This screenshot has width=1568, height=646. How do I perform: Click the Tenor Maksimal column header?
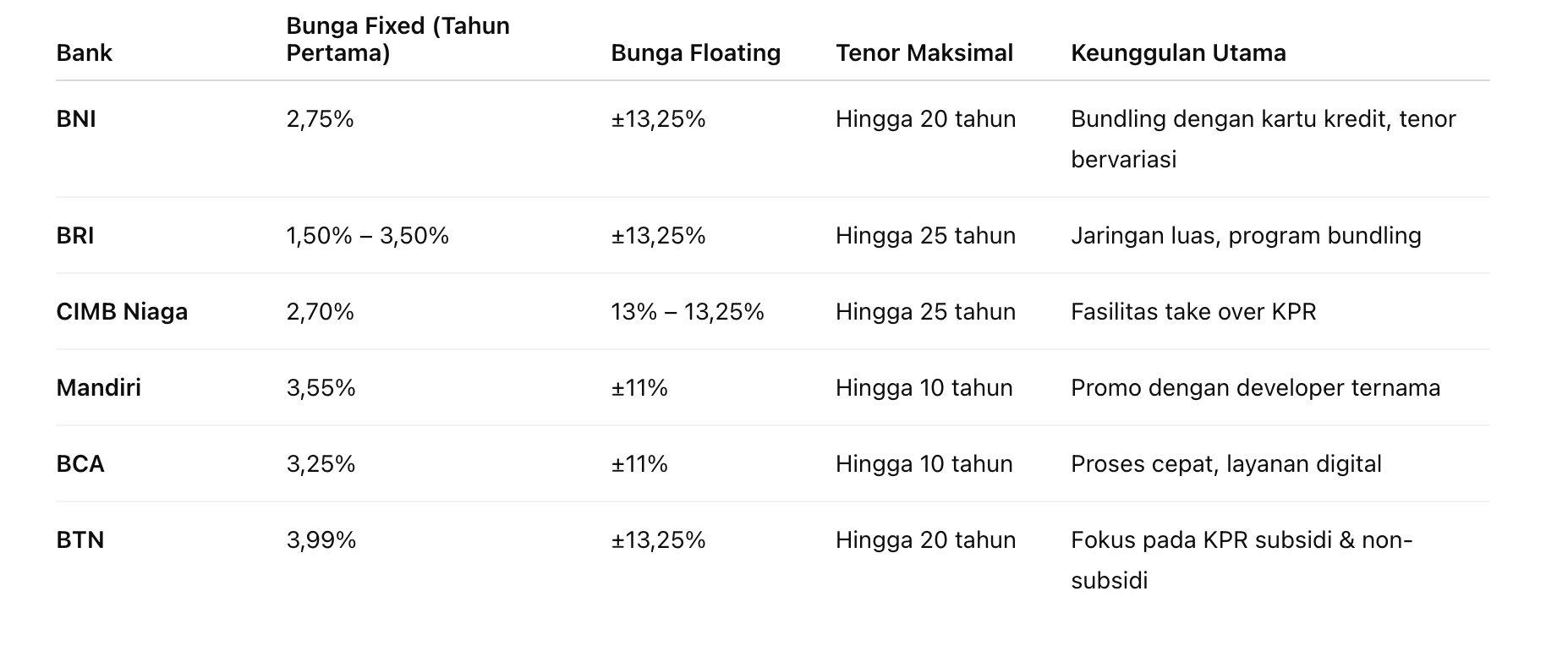924,52
